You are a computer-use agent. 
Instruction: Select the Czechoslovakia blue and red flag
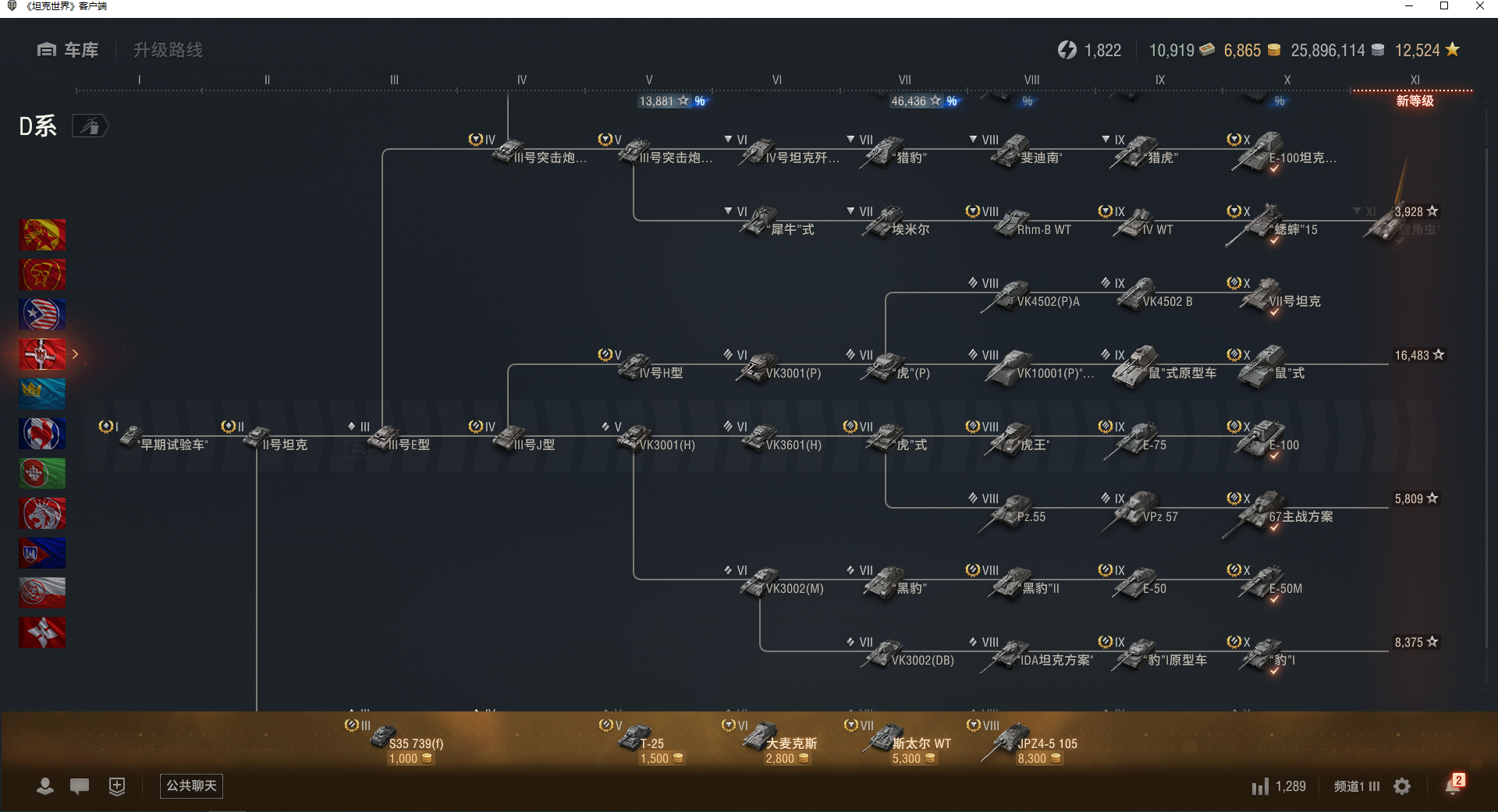point(42,553)
